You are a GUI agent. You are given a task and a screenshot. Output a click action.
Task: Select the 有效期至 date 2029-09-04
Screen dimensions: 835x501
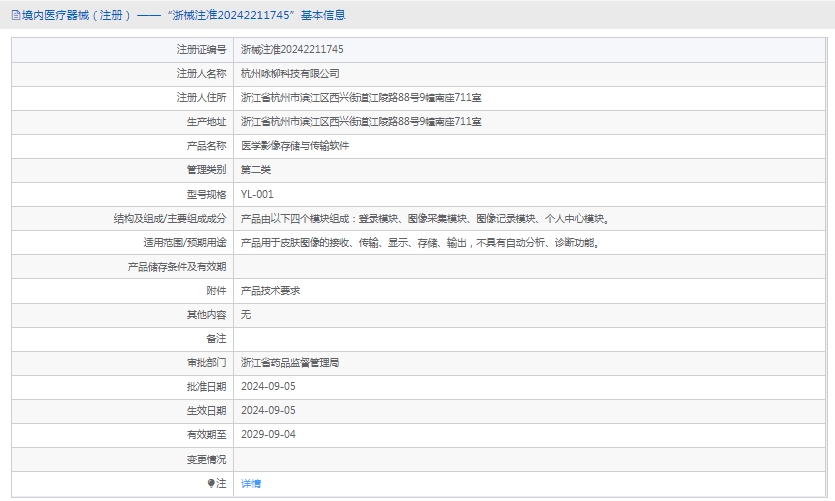click(x=268, y=434)
